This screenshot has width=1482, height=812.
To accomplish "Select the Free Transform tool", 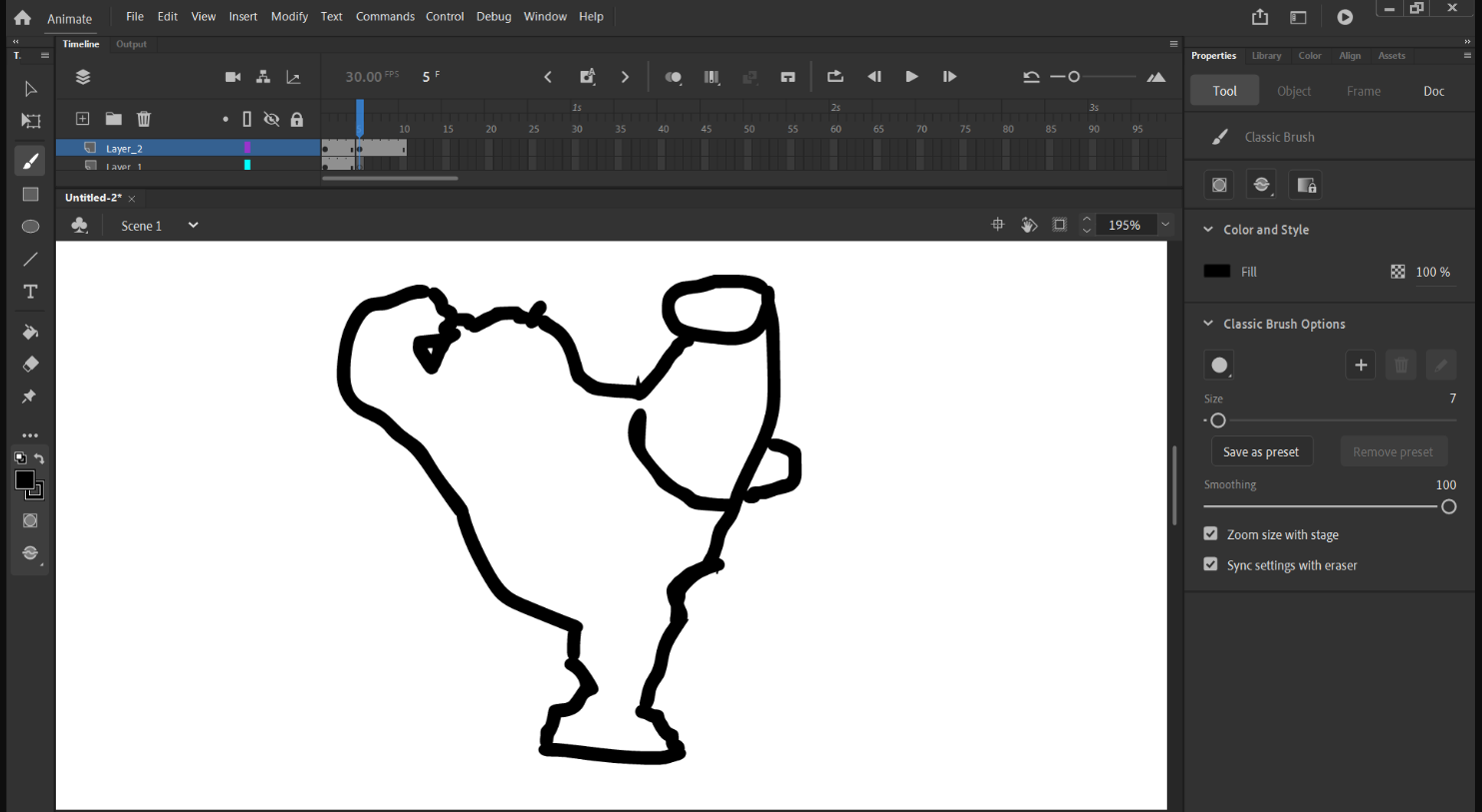I will (30, 121).
